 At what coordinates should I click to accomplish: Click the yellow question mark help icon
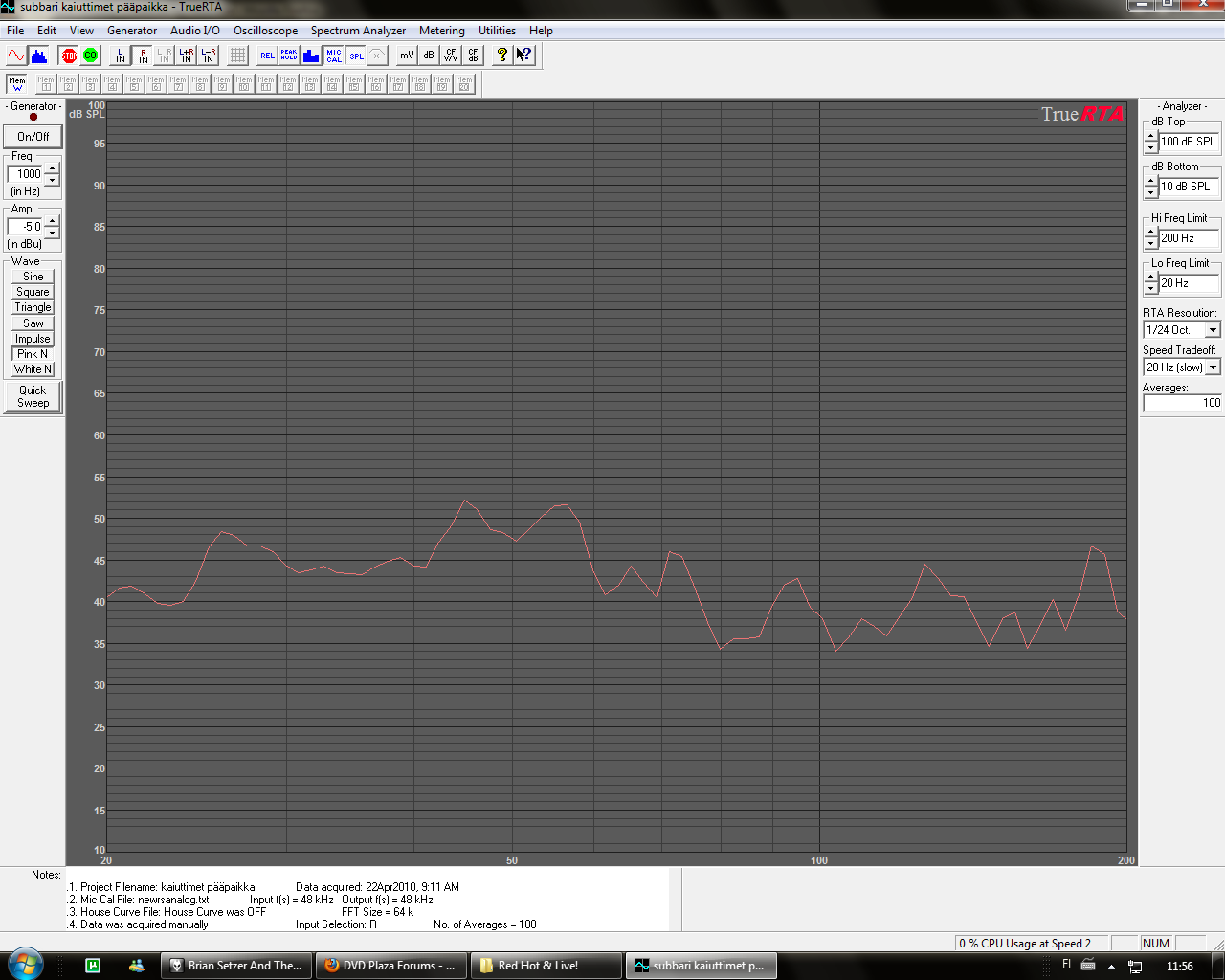501,56
